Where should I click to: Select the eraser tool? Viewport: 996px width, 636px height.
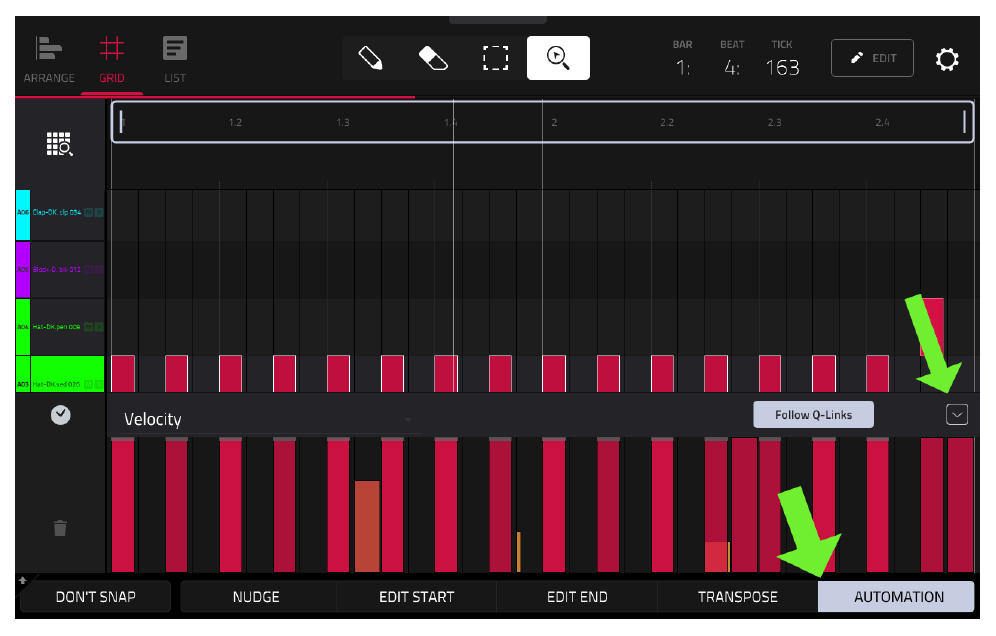pos(433,58)
